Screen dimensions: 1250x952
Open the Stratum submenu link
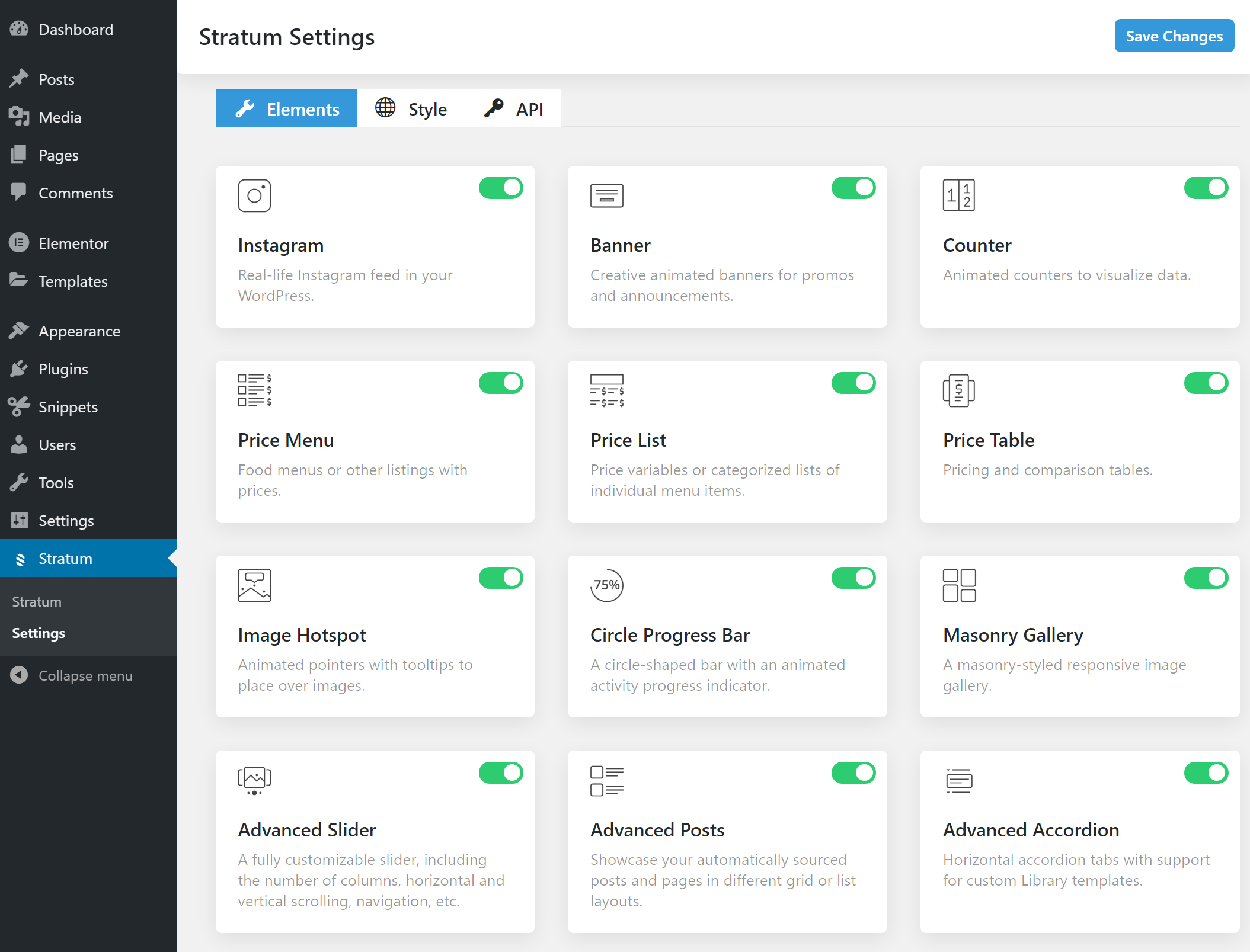37,601
